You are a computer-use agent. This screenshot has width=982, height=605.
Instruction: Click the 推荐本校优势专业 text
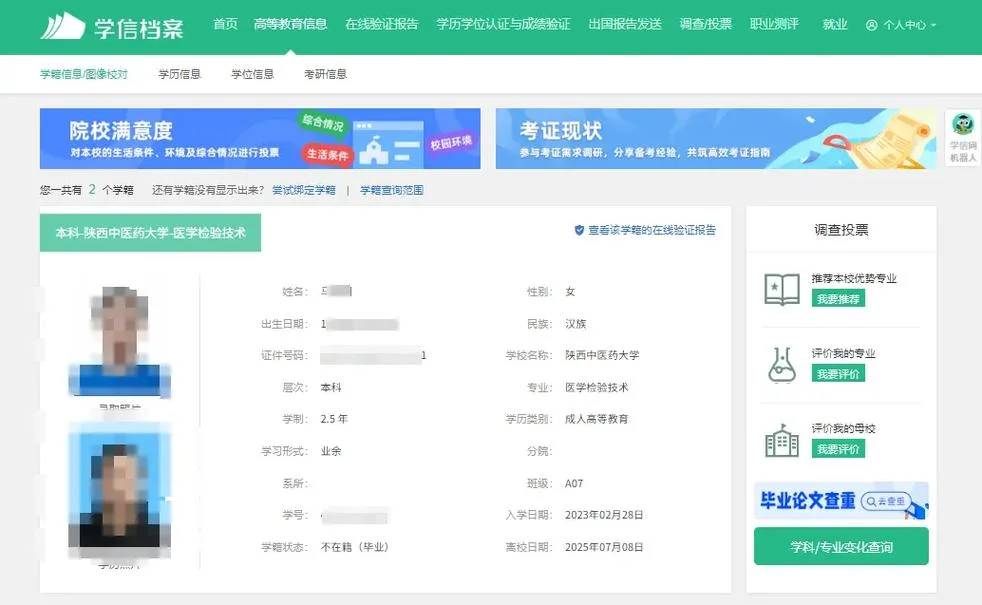click(854, 278)
